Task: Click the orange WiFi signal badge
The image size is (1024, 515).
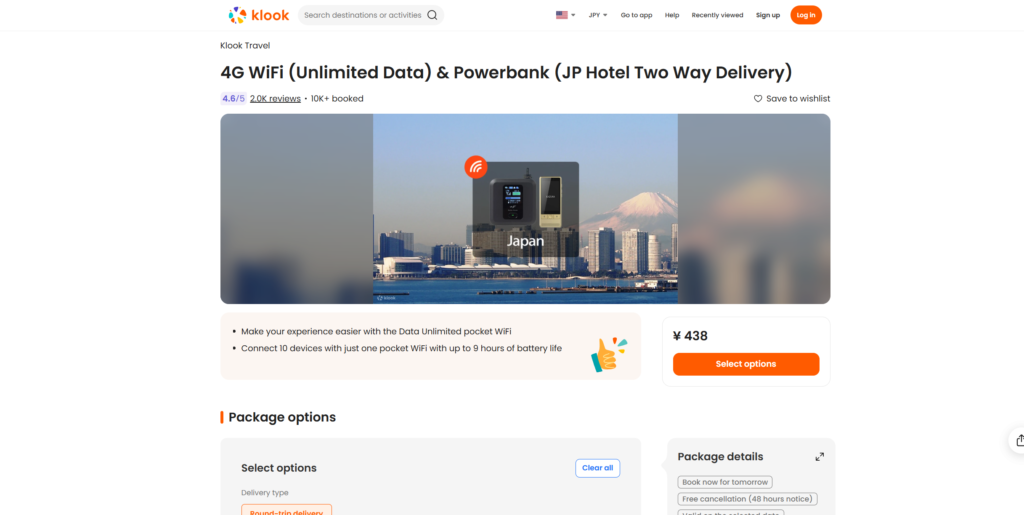Action: coord(476,167)
